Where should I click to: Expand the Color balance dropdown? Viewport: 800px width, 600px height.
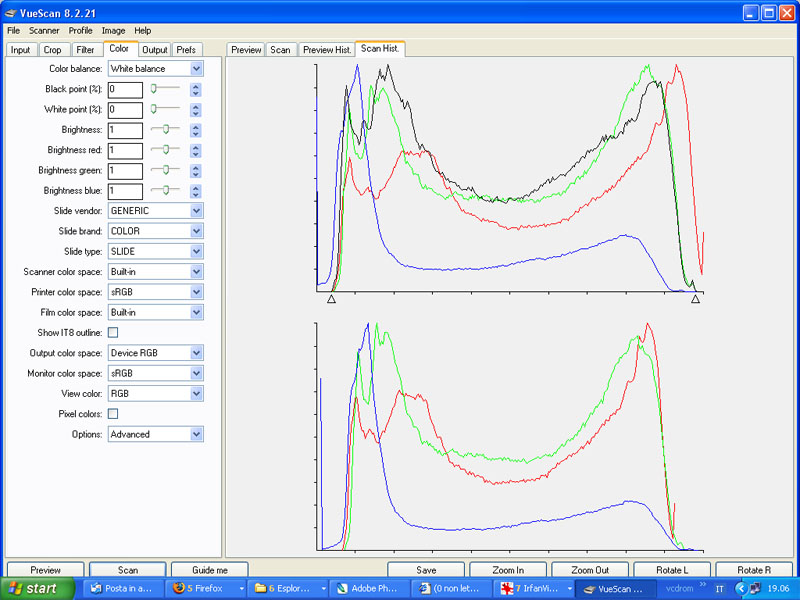coord(196,69)
